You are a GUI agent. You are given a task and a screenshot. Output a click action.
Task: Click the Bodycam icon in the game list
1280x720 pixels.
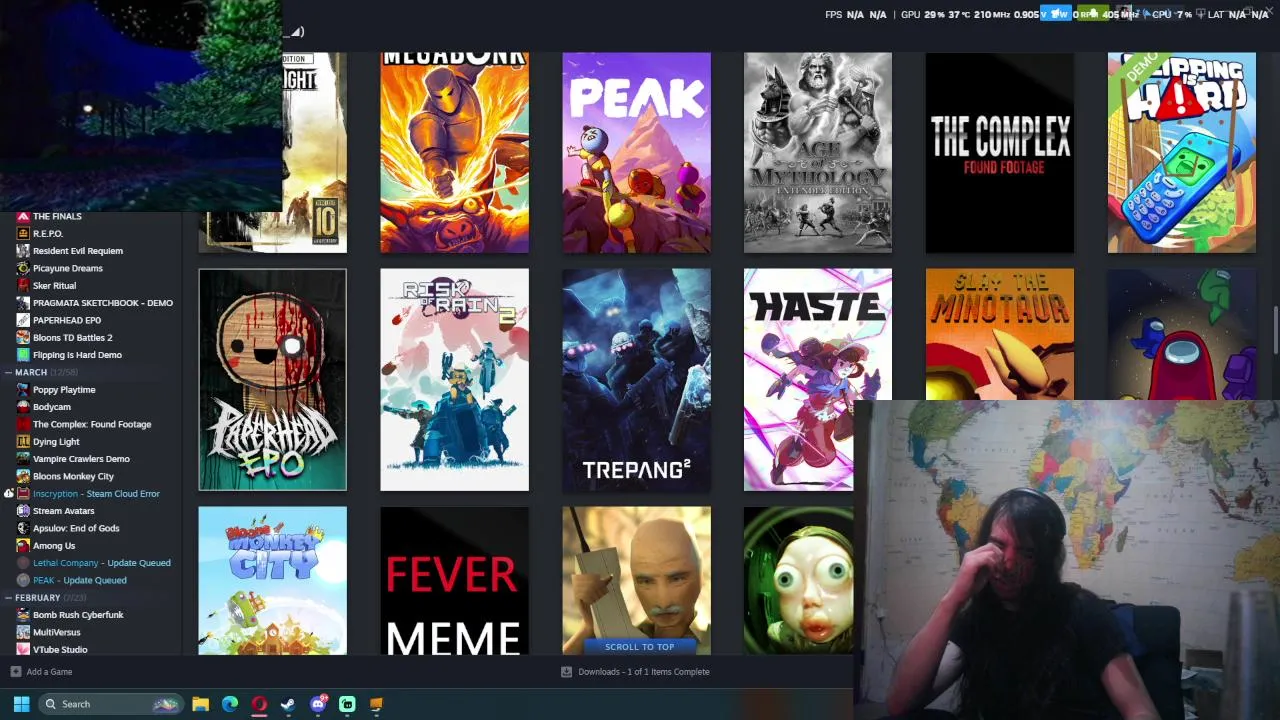(23, 407)
